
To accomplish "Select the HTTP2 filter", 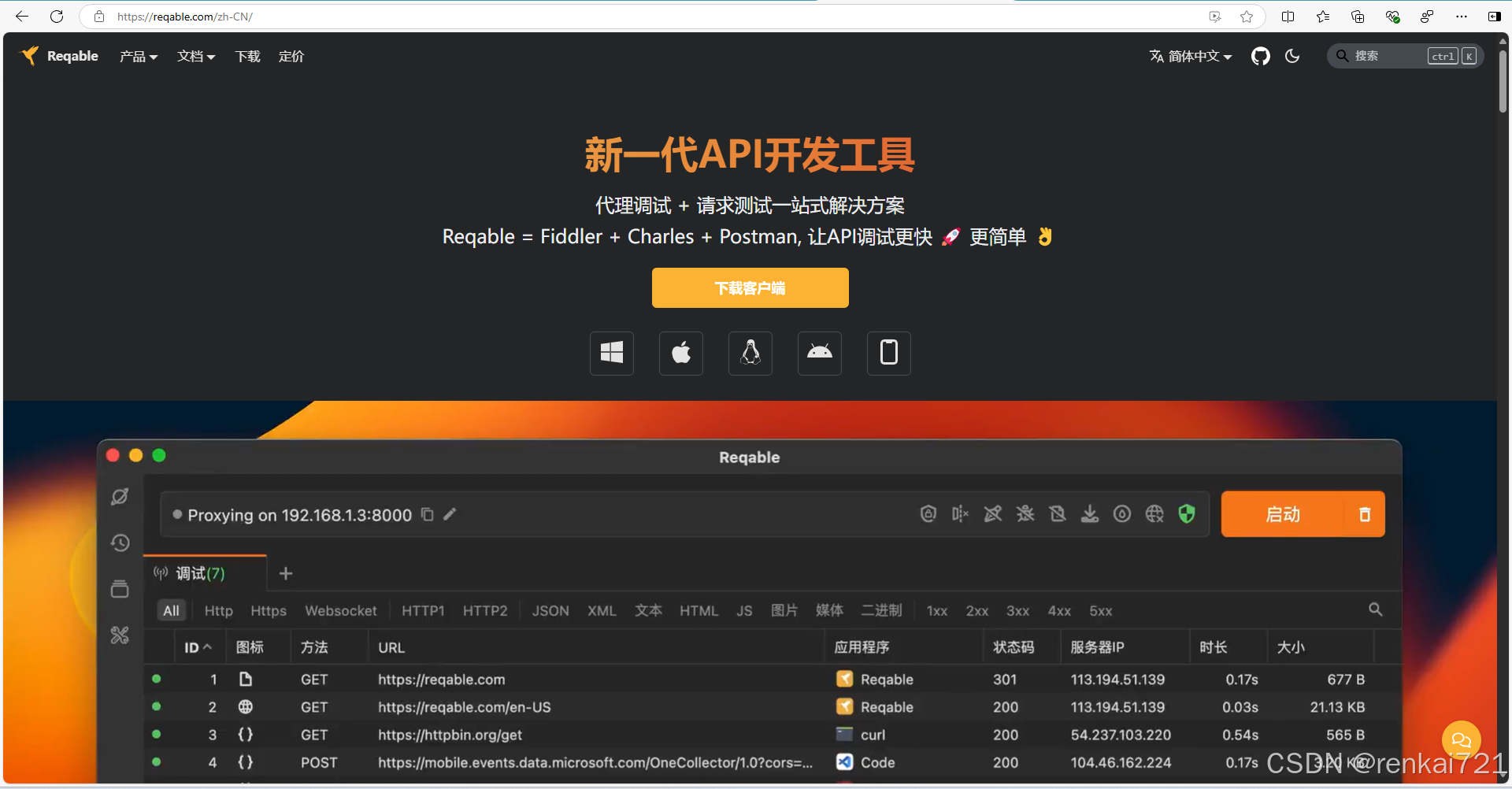I will click(x=485, y=610).
